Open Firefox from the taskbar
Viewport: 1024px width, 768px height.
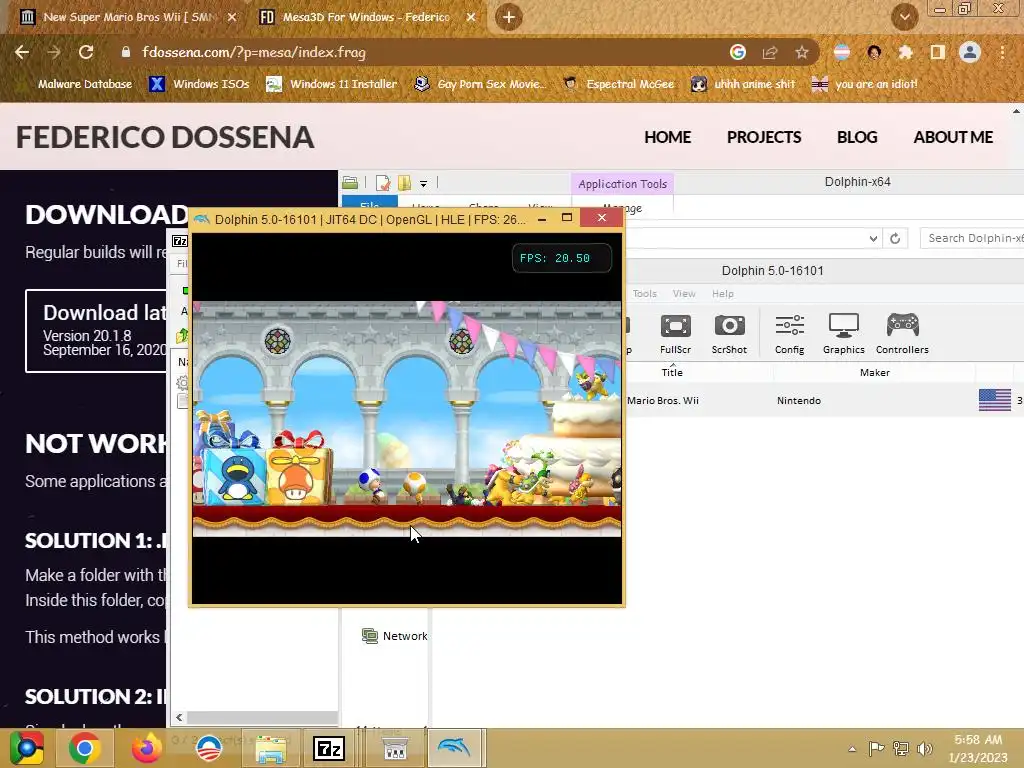point(146,748)
